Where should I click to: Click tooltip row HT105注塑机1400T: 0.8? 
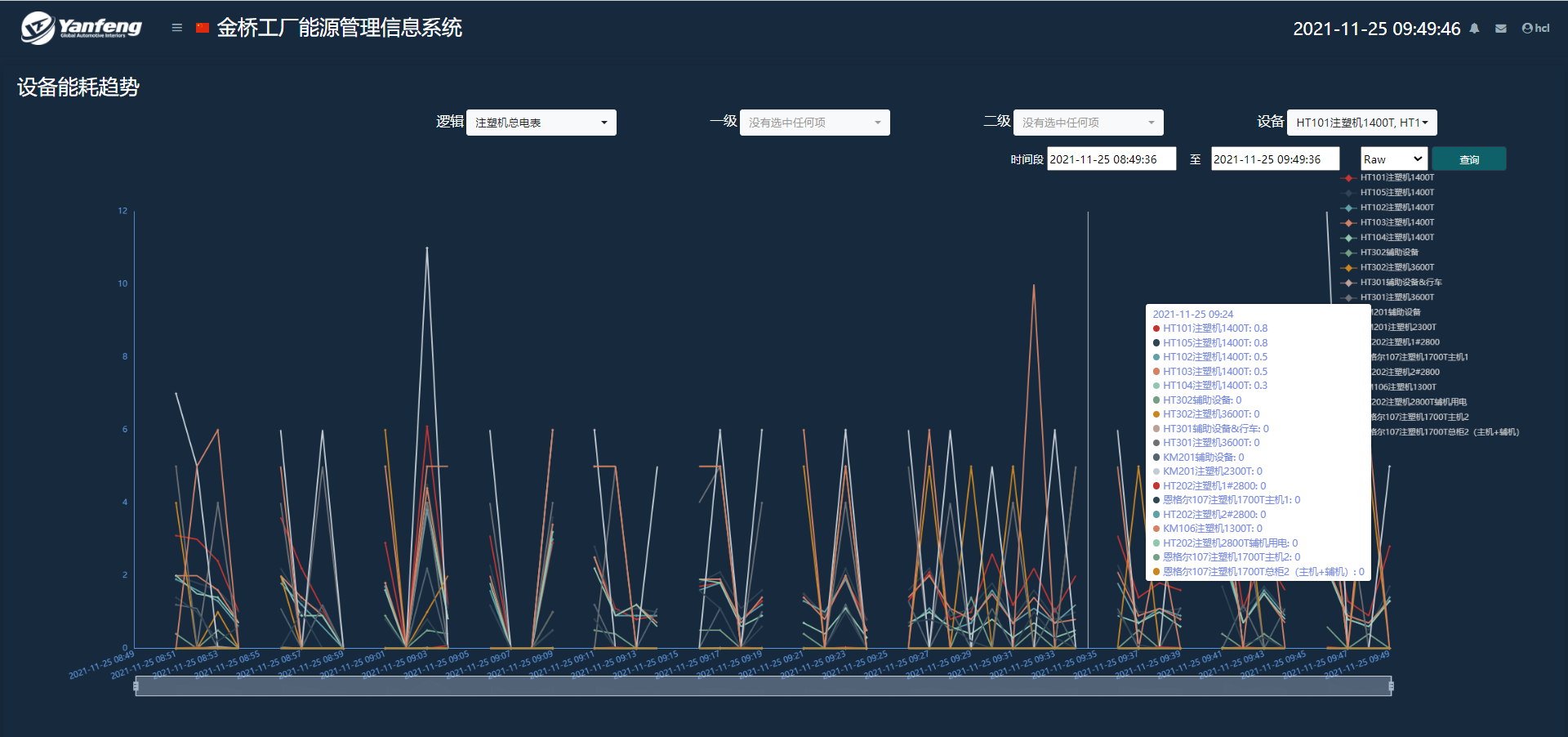[1210, 343]
